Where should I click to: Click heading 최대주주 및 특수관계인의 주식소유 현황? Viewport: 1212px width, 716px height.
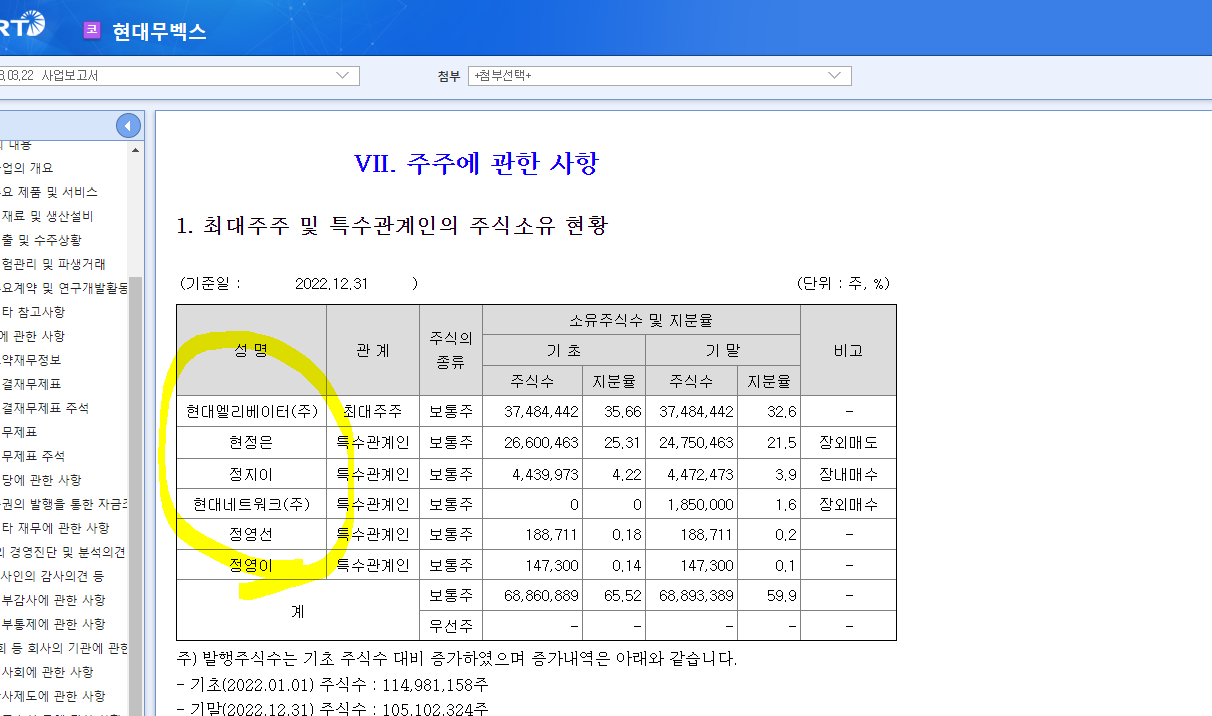tap(392, 225)
